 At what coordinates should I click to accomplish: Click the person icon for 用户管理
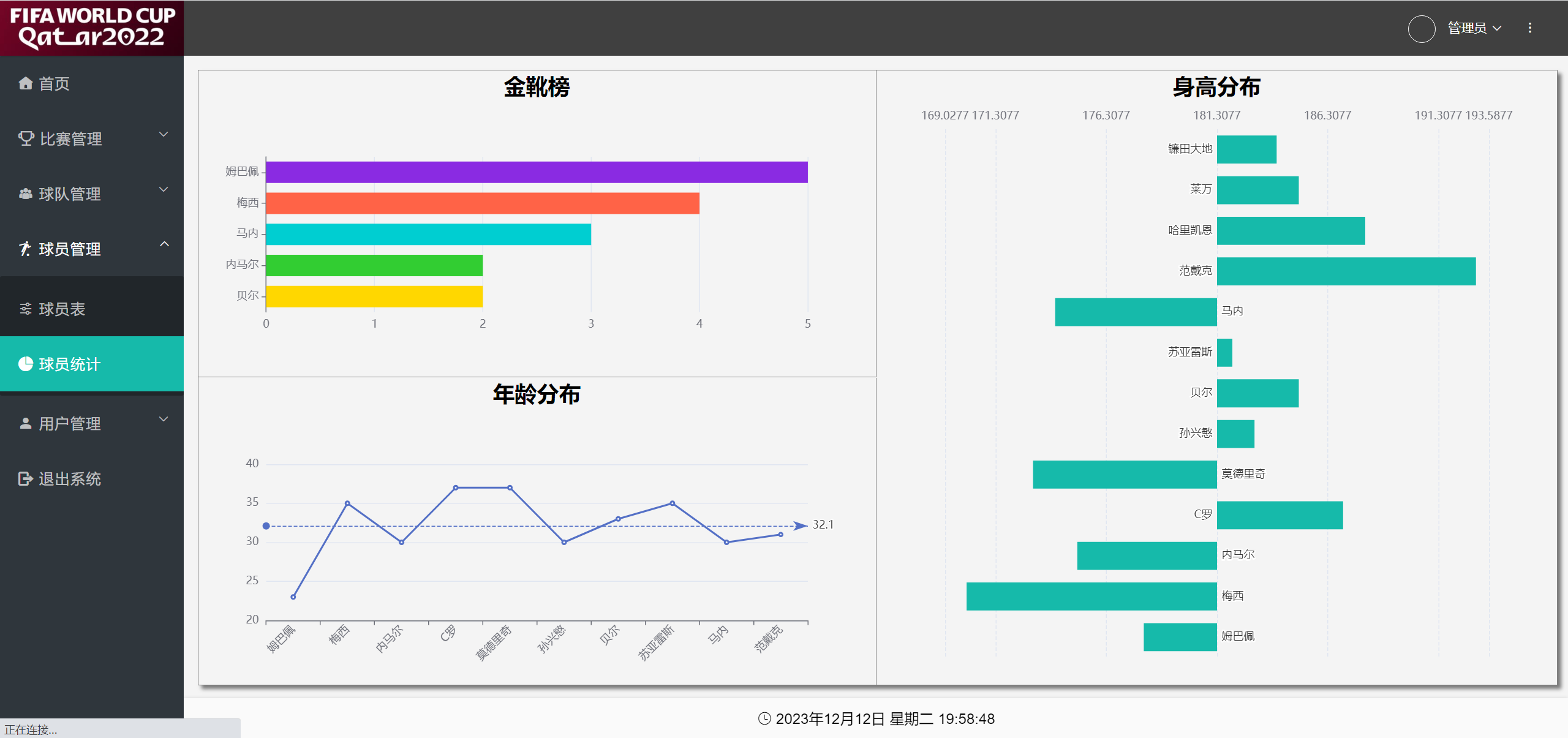pos(25,423)
